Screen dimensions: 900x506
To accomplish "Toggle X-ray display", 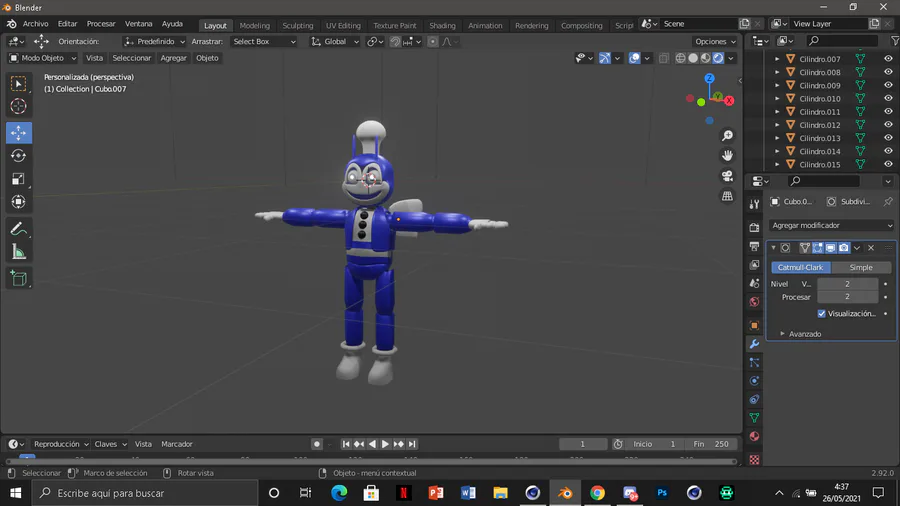I will (664, 58).
